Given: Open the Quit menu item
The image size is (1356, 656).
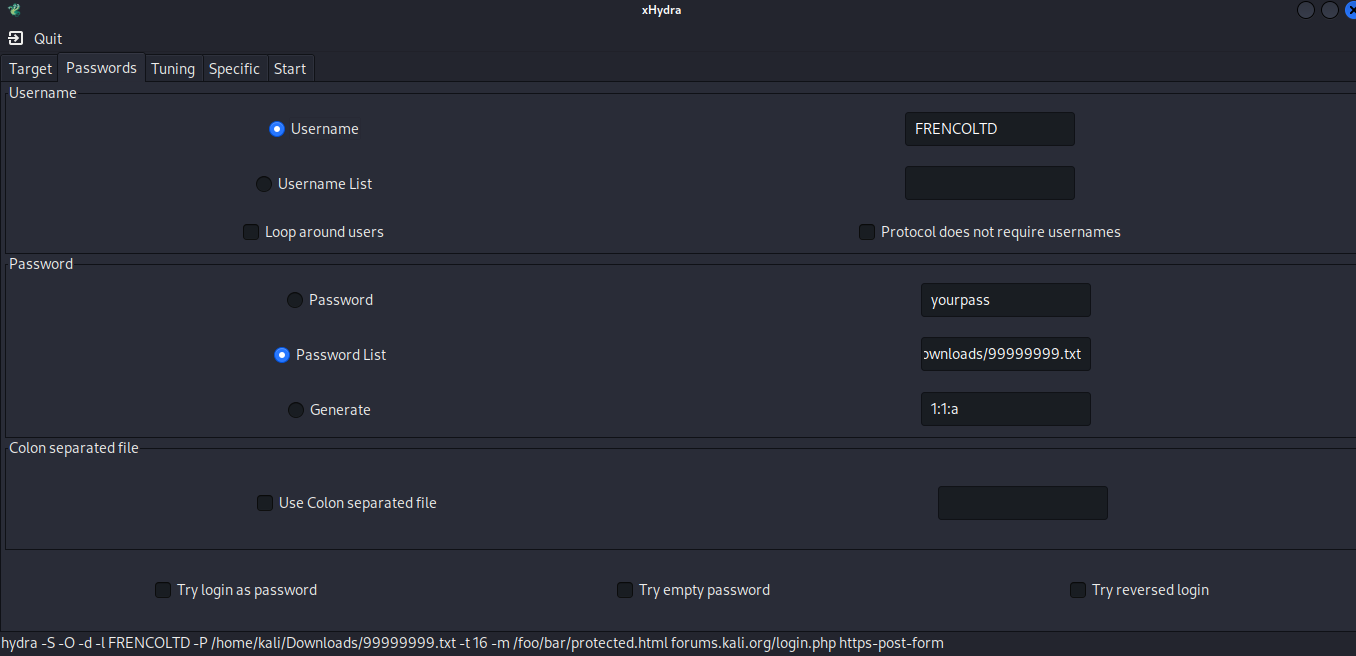Looking at the screenshot, I should [x=48, y=39].
